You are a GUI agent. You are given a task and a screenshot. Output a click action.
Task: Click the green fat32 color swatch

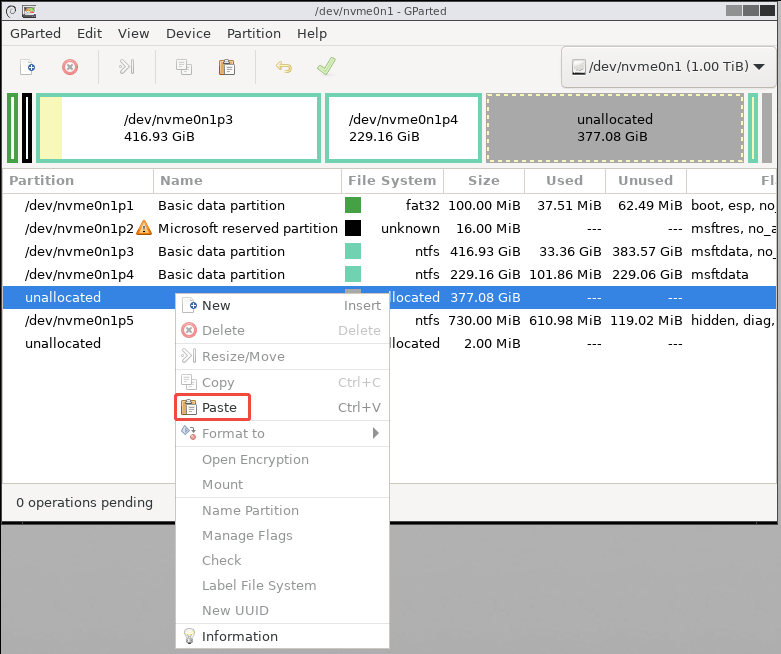pos(353,205)
